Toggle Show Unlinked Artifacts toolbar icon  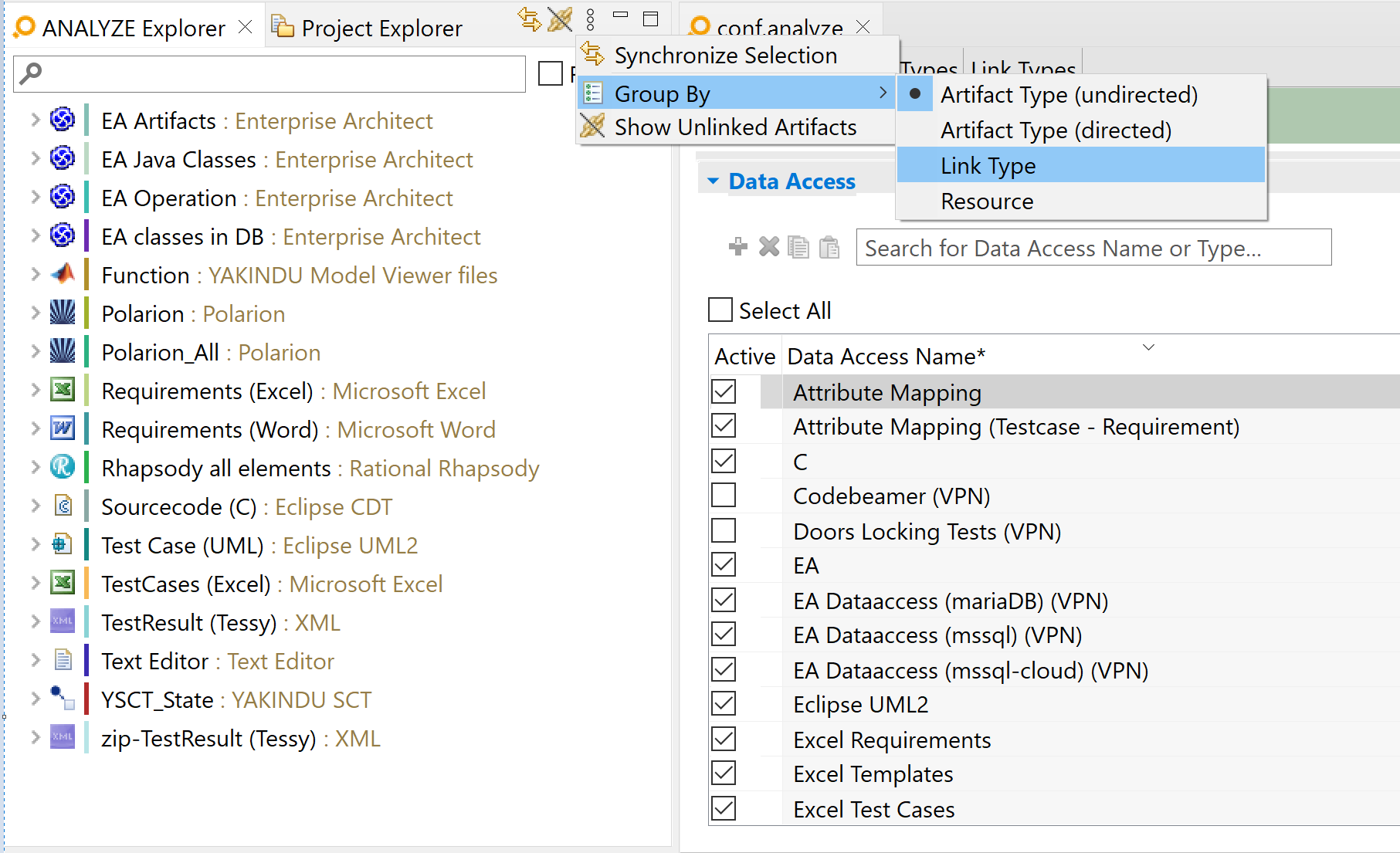[560, 19]
